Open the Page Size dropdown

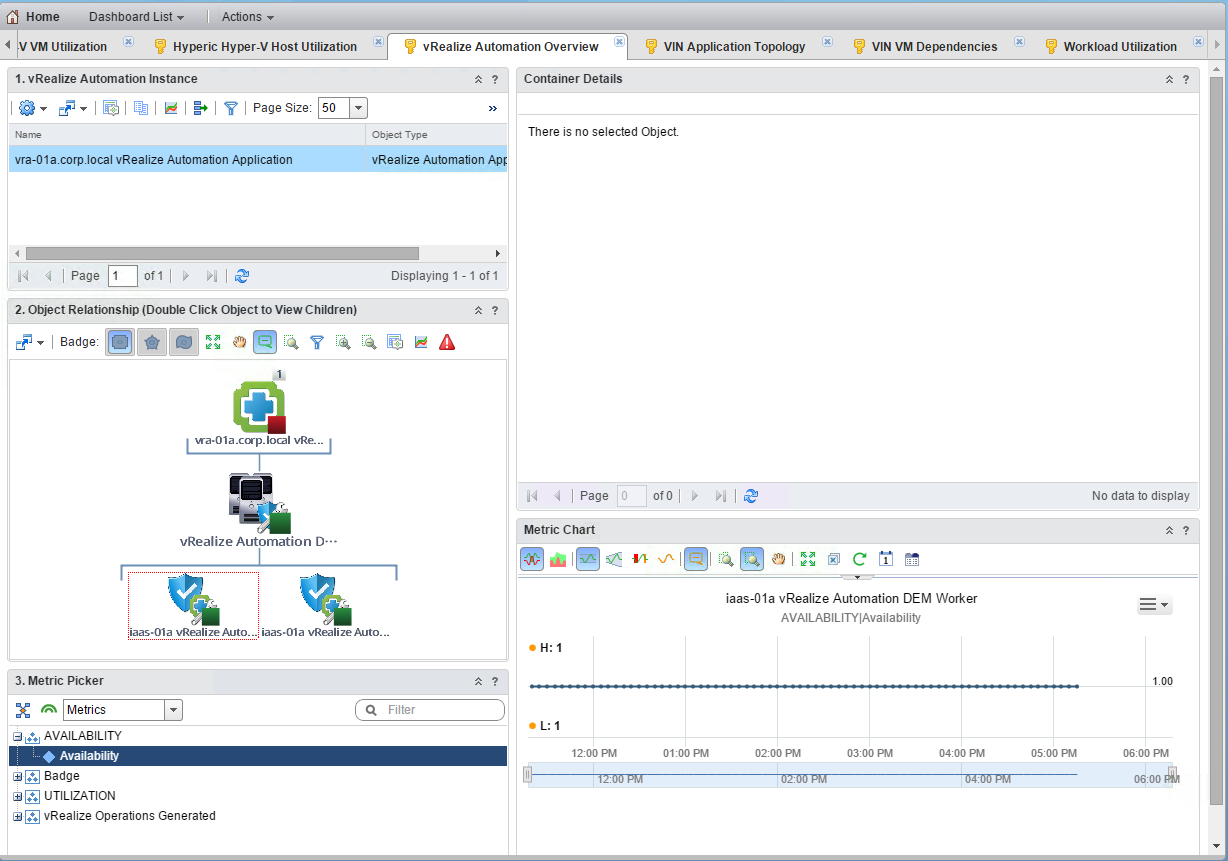coord(358,108)
